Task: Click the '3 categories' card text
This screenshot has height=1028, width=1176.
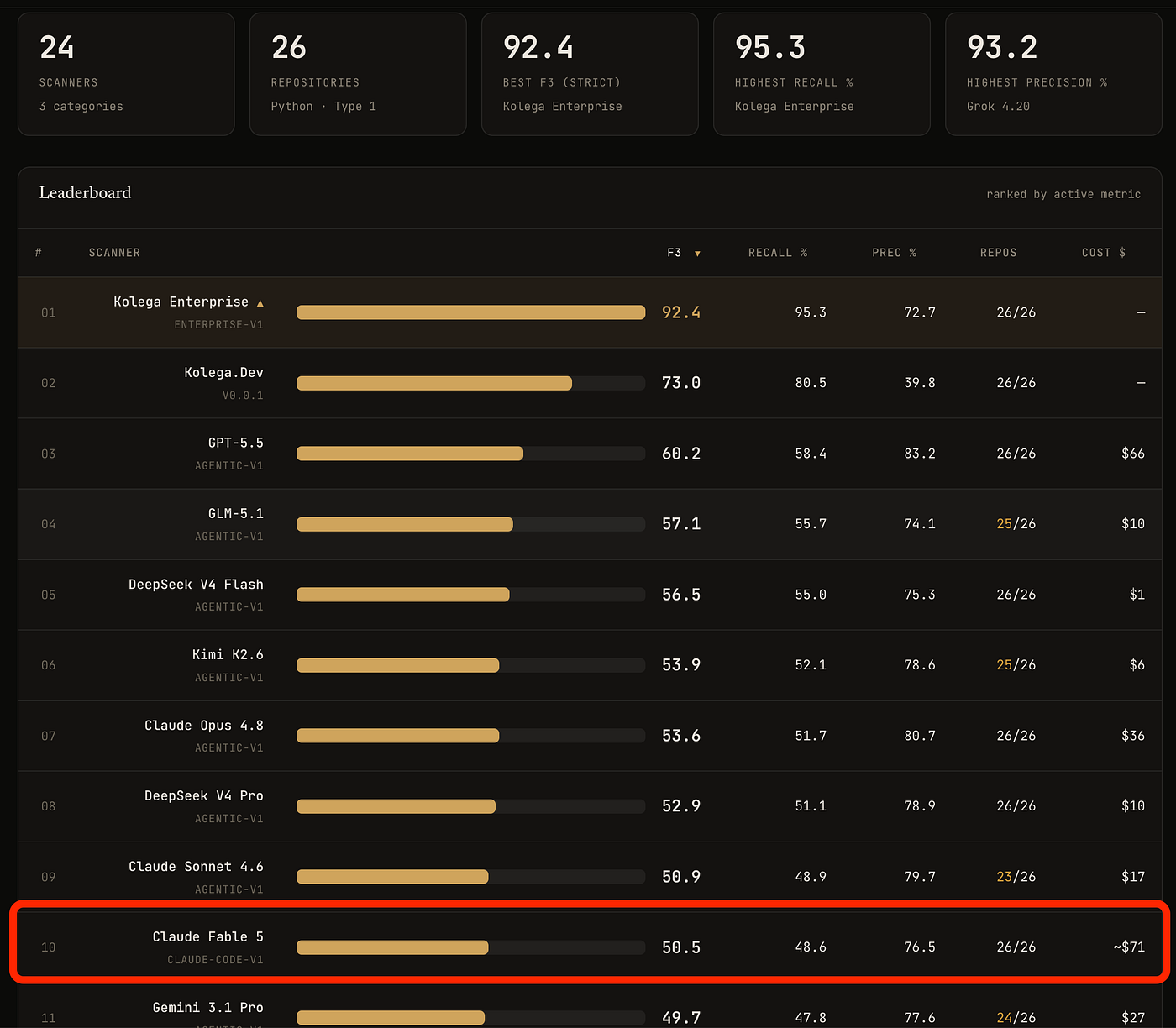Action: click(x=81, y=107)
